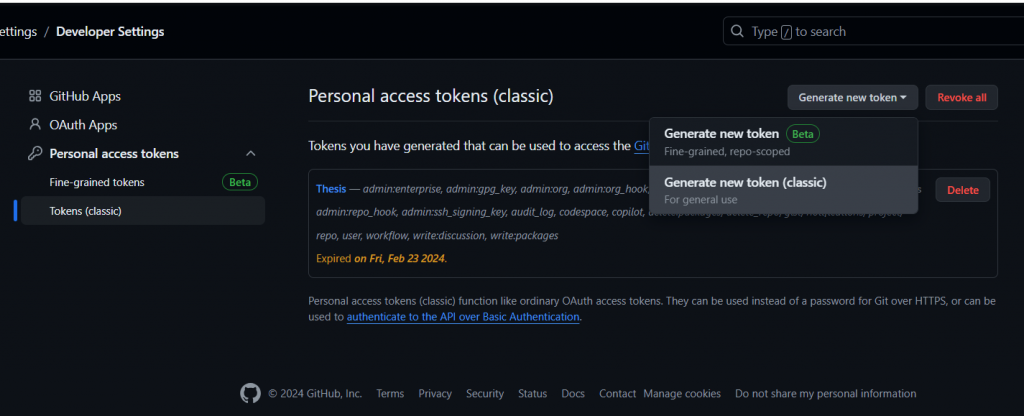Go to Developer Settings breadcrumb
The height and width of the screenshot is (416, 1024).
(110, 32)
